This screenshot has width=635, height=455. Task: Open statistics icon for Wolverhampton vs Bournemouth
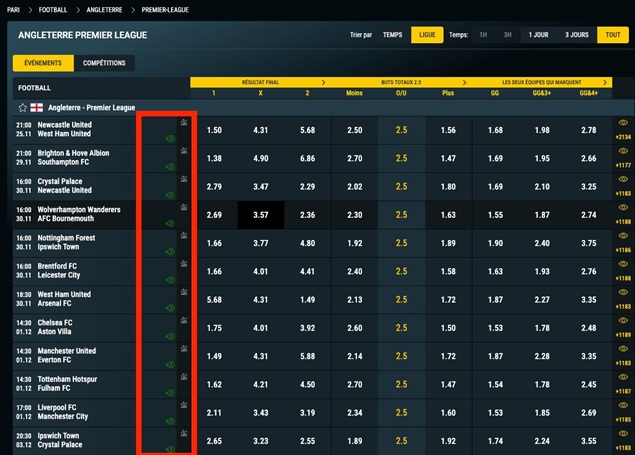pyautogui.click(x=184, y=207)
